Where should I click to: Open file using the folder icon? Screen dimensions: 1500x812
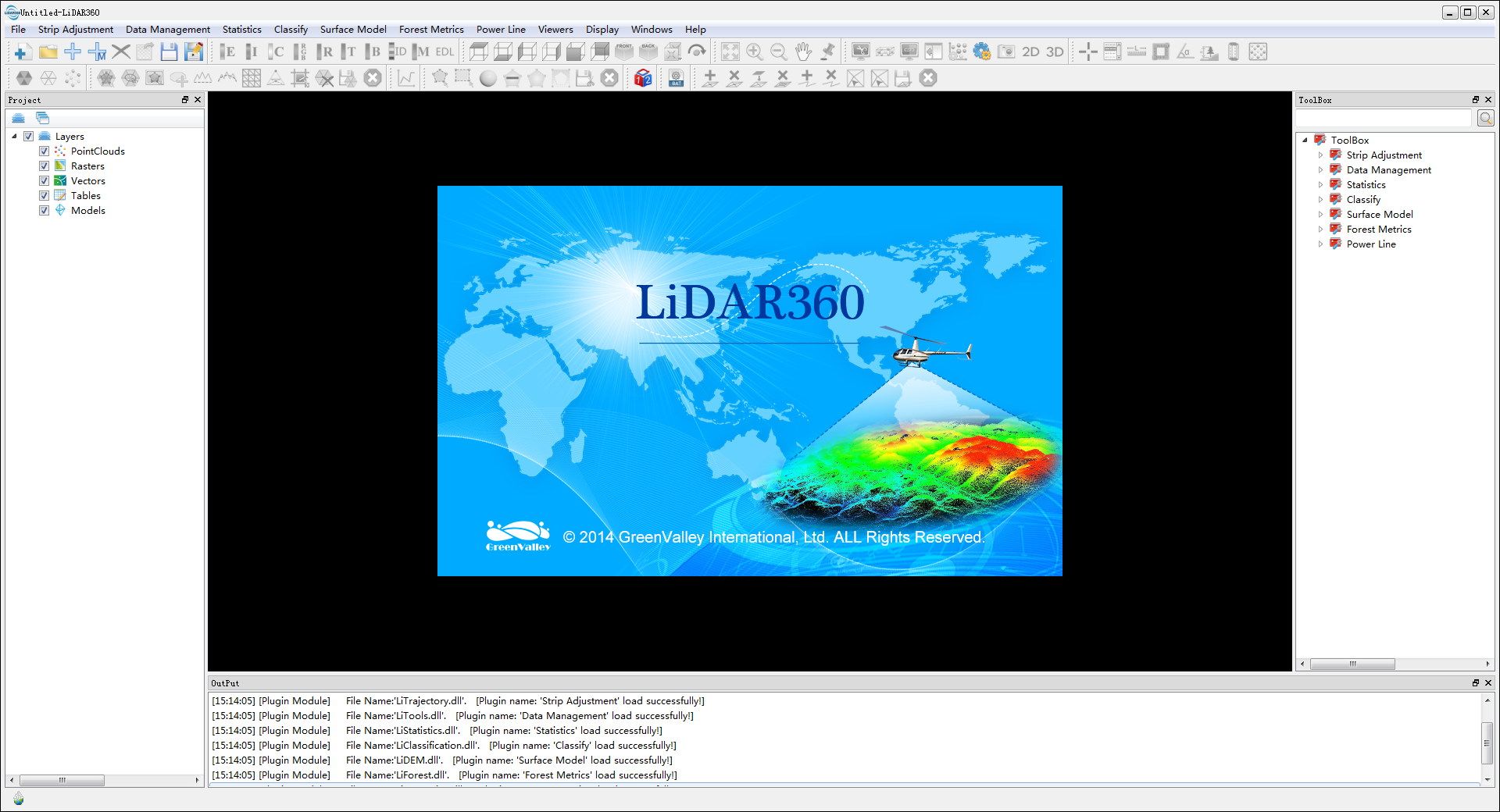48,52
